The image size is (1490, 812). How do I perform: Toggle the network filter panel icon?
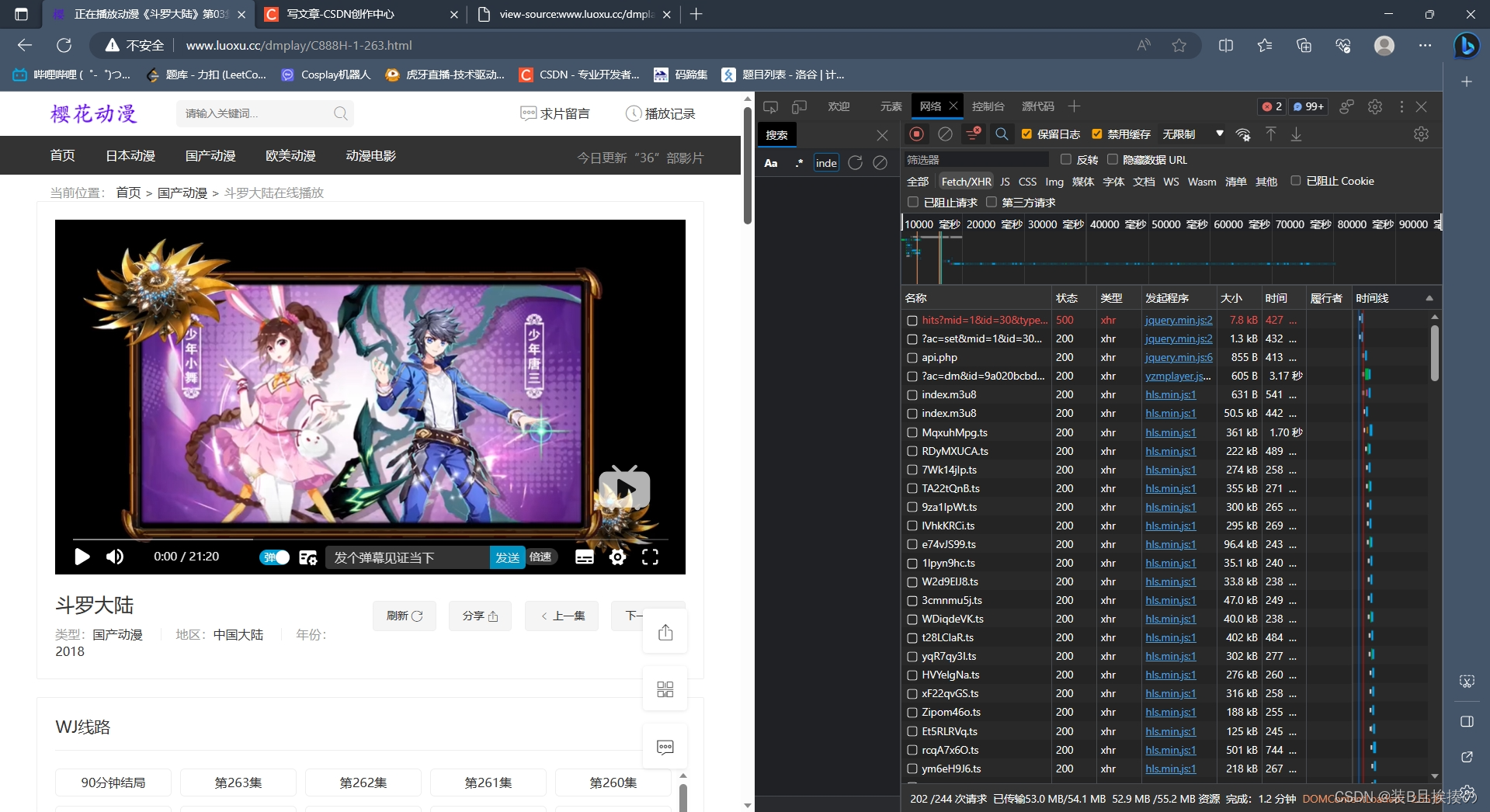(973, 134)
